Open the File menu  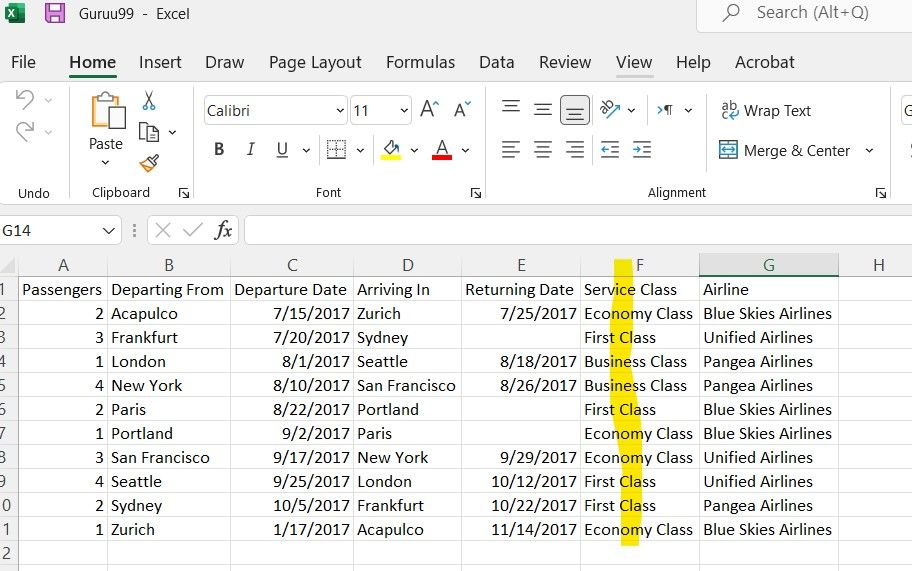click(23, 62)
